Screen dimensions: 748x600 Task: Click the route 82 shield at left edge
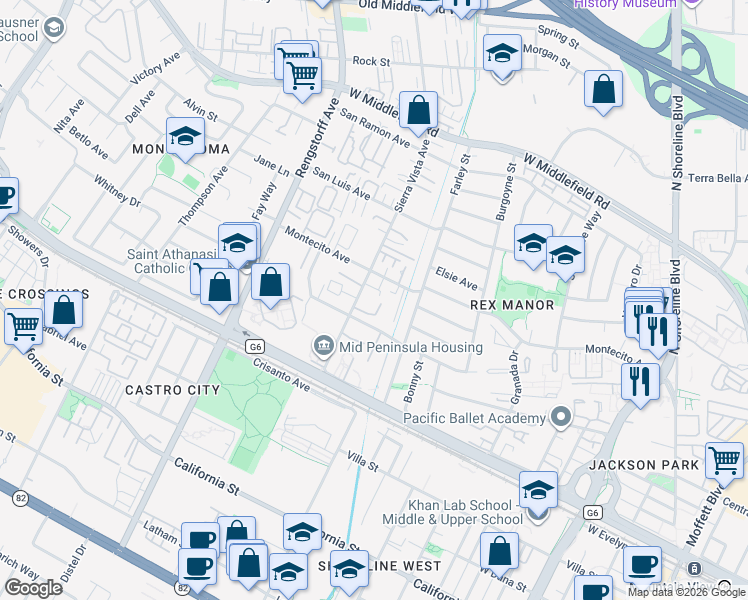pos(20,499)
